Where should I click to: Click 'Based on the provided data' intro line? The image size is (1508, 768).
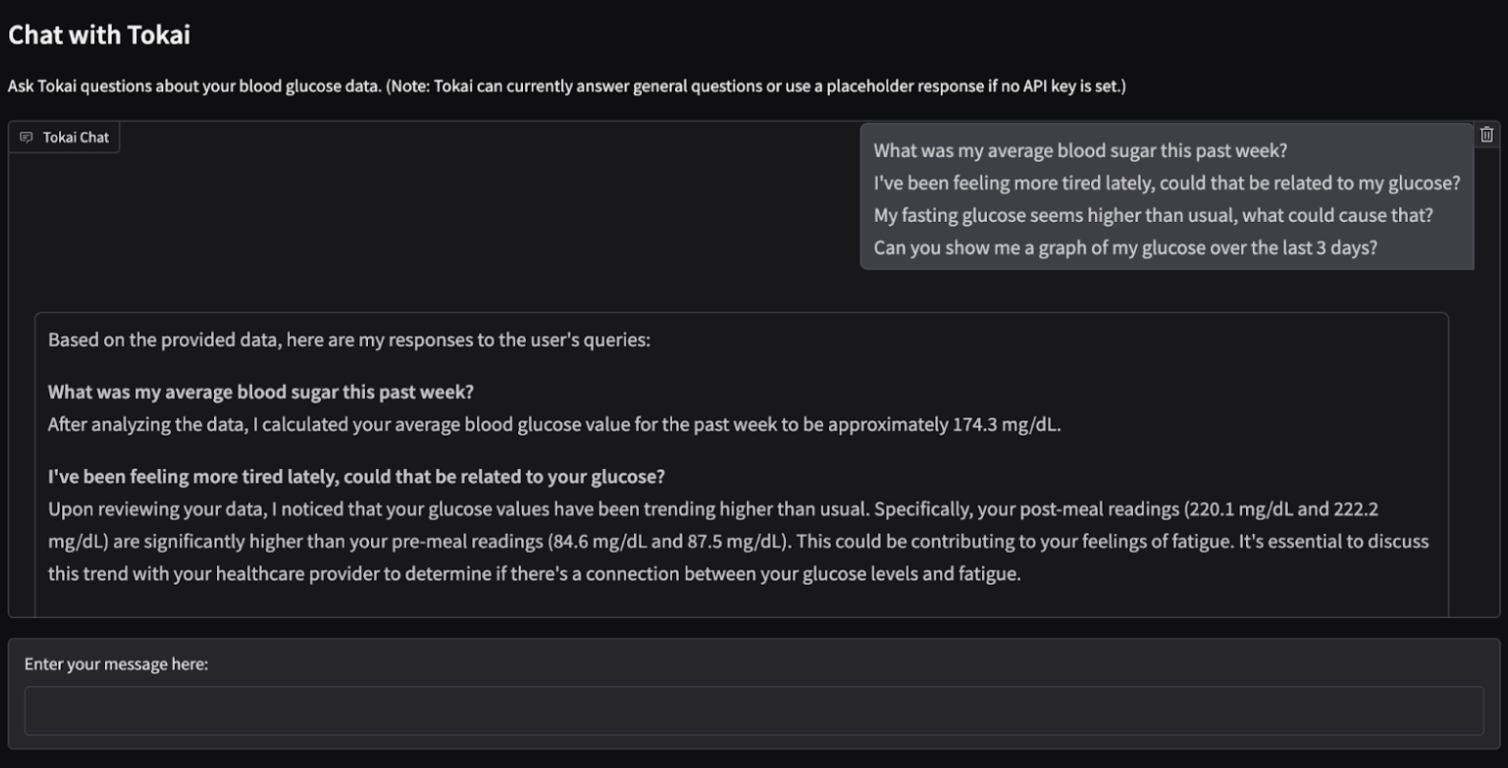tap(349, 340)
